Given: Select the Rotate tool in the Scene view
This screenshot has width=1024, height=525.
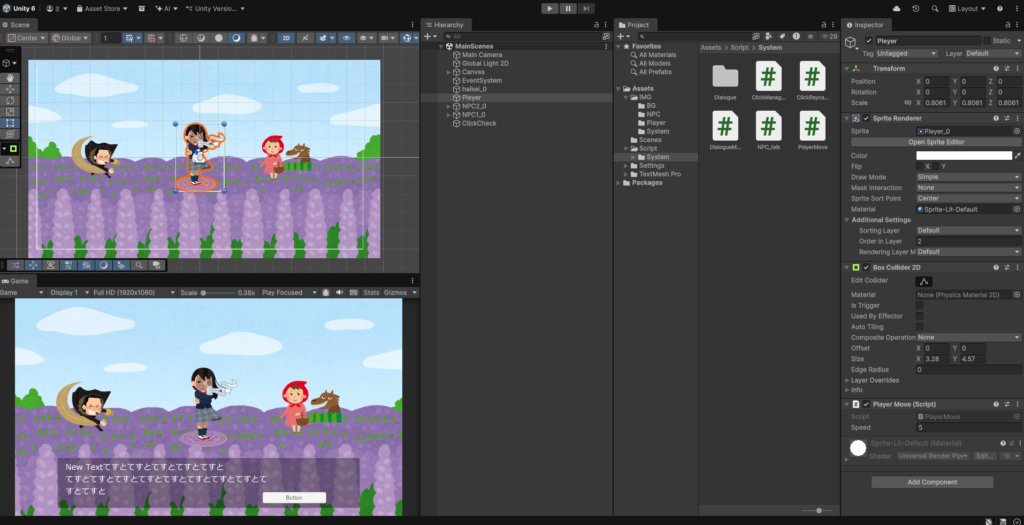Looking at the screenshot, I should [11, 100].
